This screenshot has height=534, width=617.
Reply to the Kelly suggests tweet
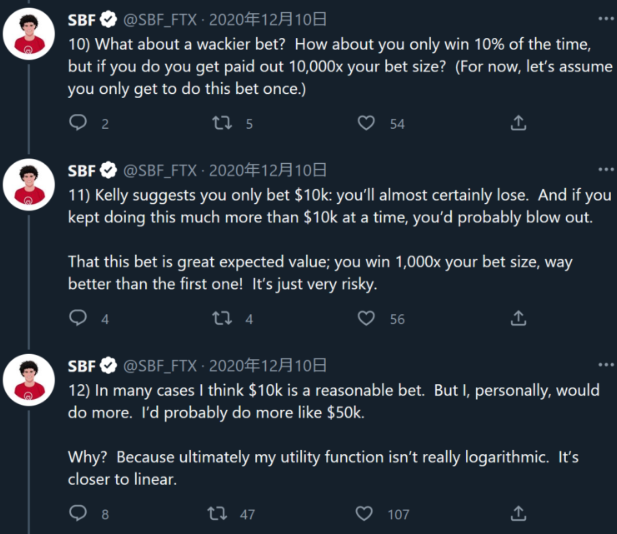[78, 318]
